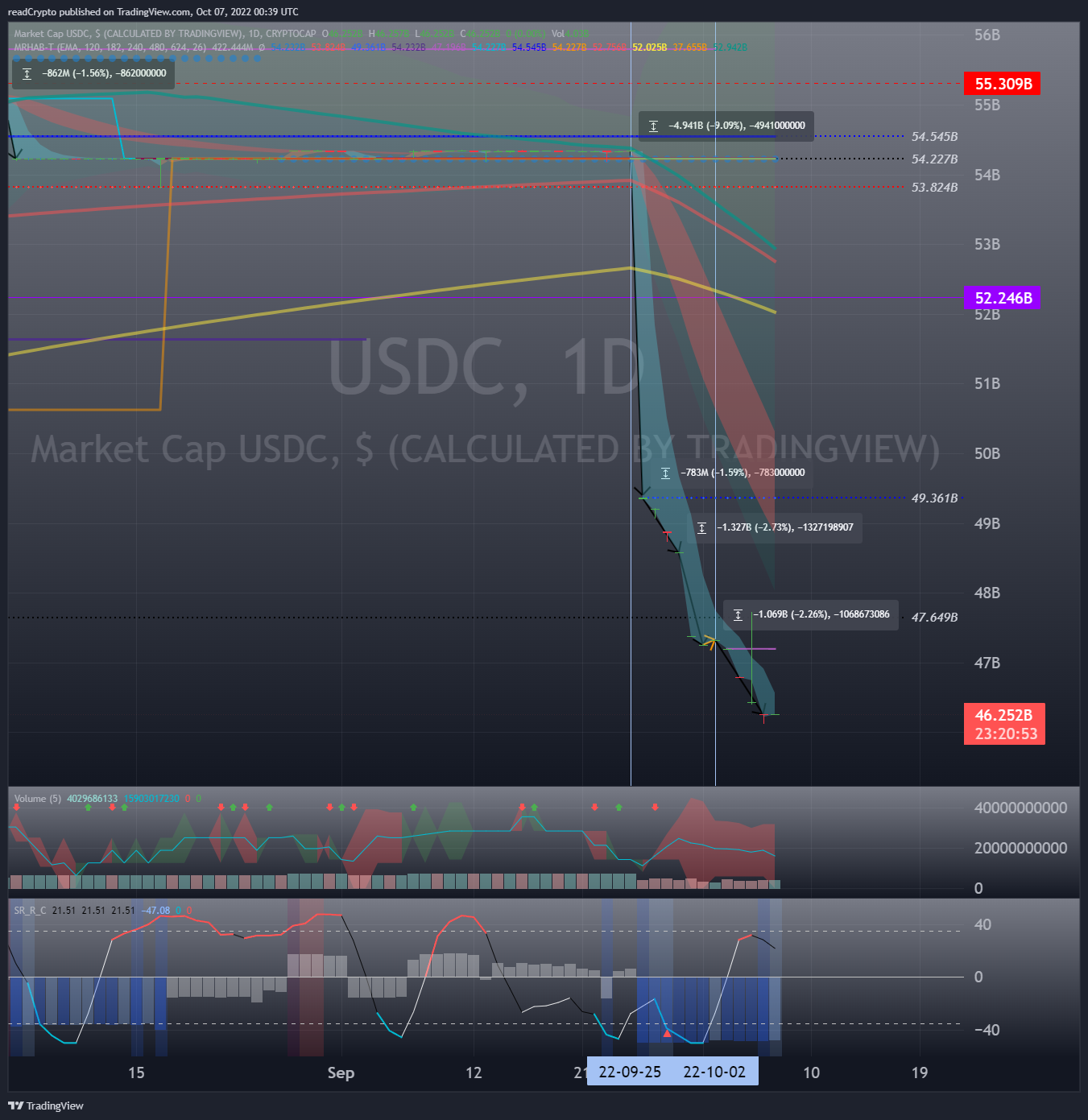
Task: Click the 53B price axis tick
Action: pyautogui.click(x=987, y=244)
